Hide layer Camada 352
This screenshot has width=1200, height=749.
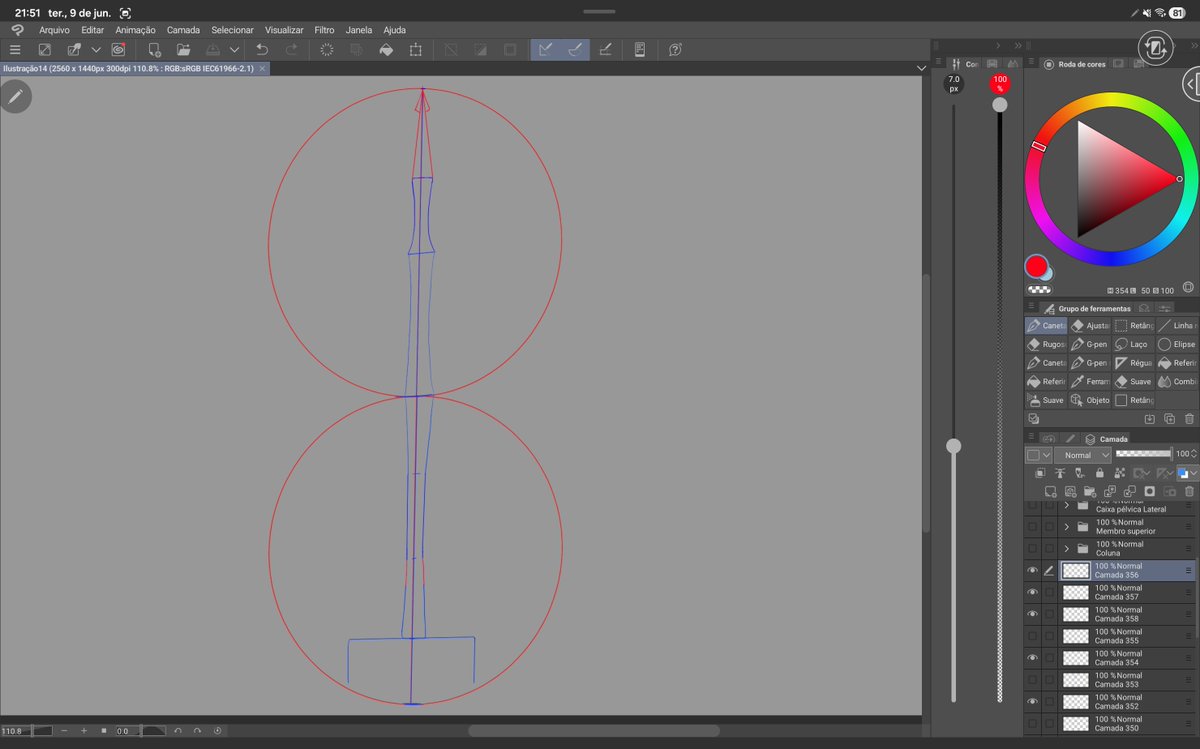(x=1033, y=702)
